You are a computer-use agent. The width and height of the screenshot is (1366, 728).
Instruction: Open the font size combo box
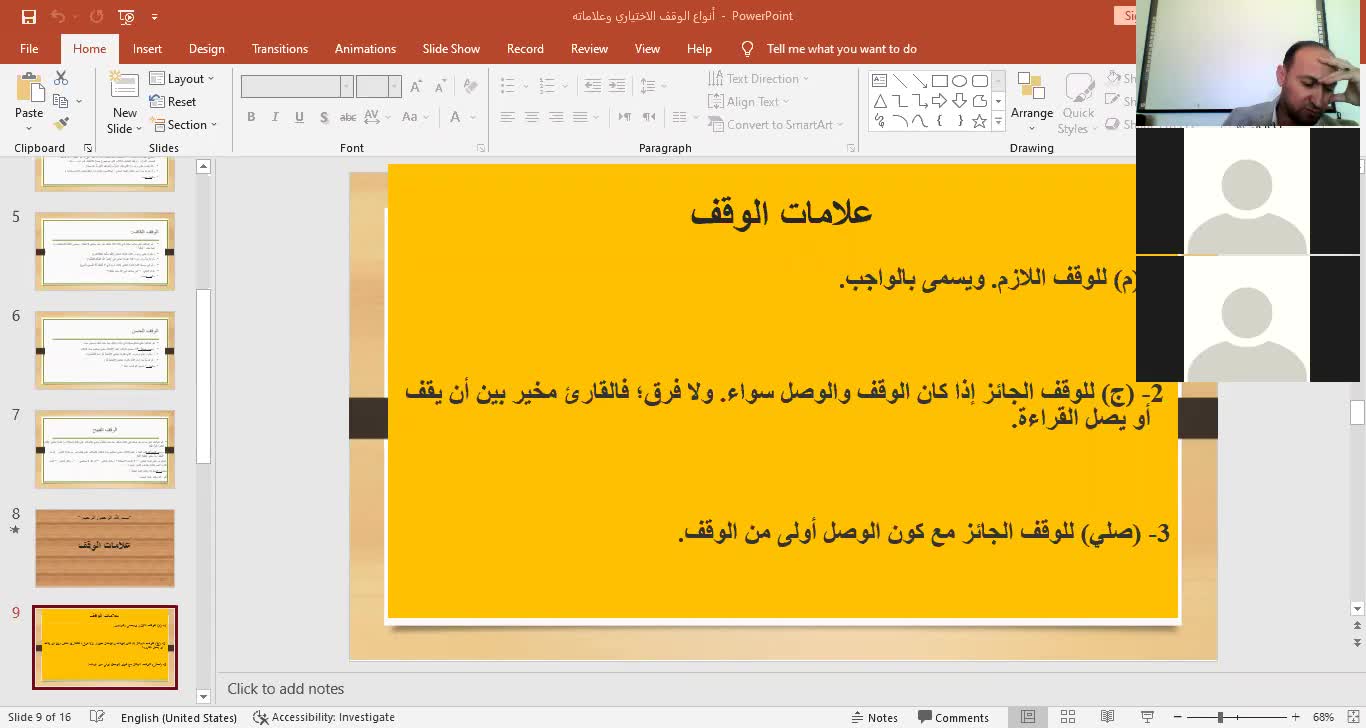point(379,86)
